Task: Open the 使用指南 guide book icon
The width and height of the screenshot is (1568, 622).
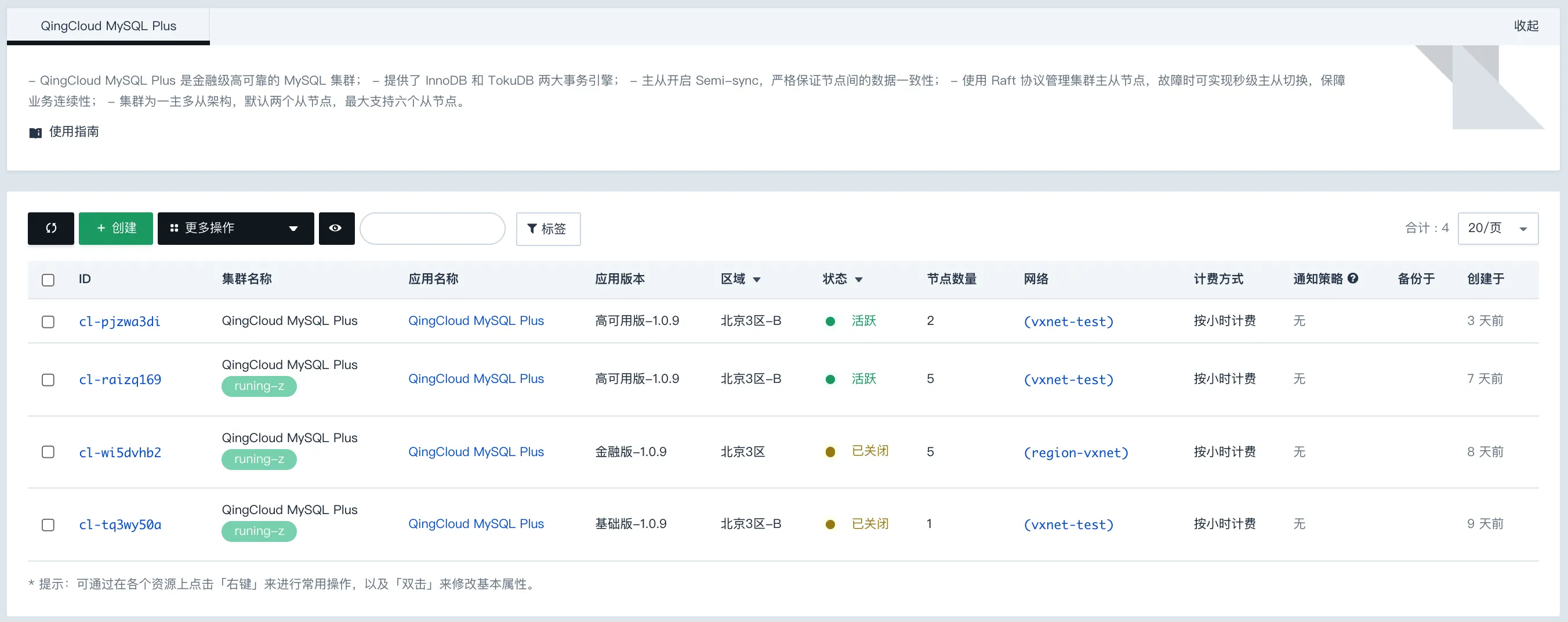Action: click(35, 132)
